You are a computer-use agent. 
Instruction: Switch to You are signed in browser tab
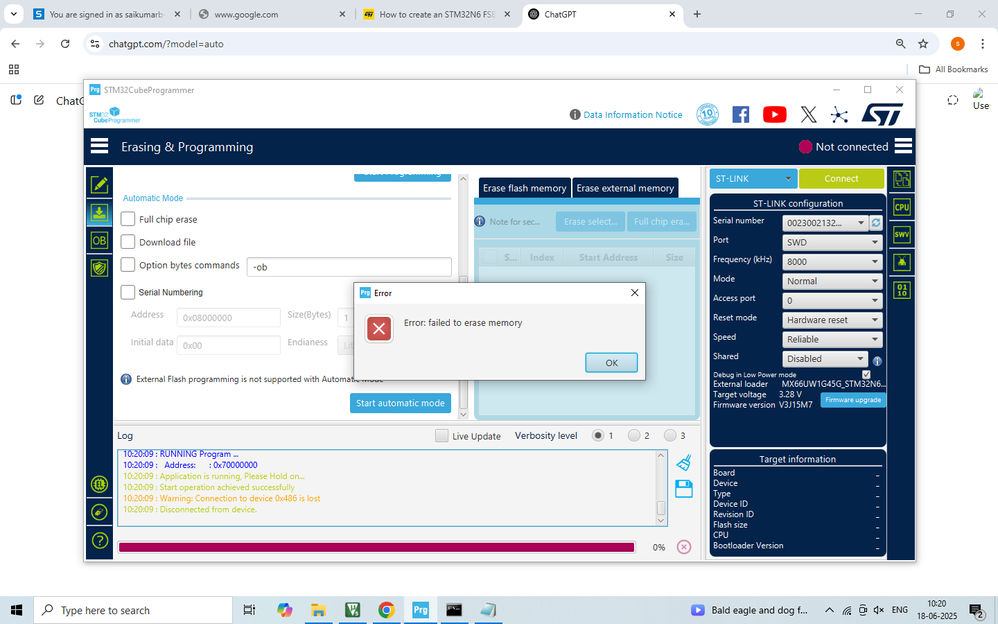[107, 14]
